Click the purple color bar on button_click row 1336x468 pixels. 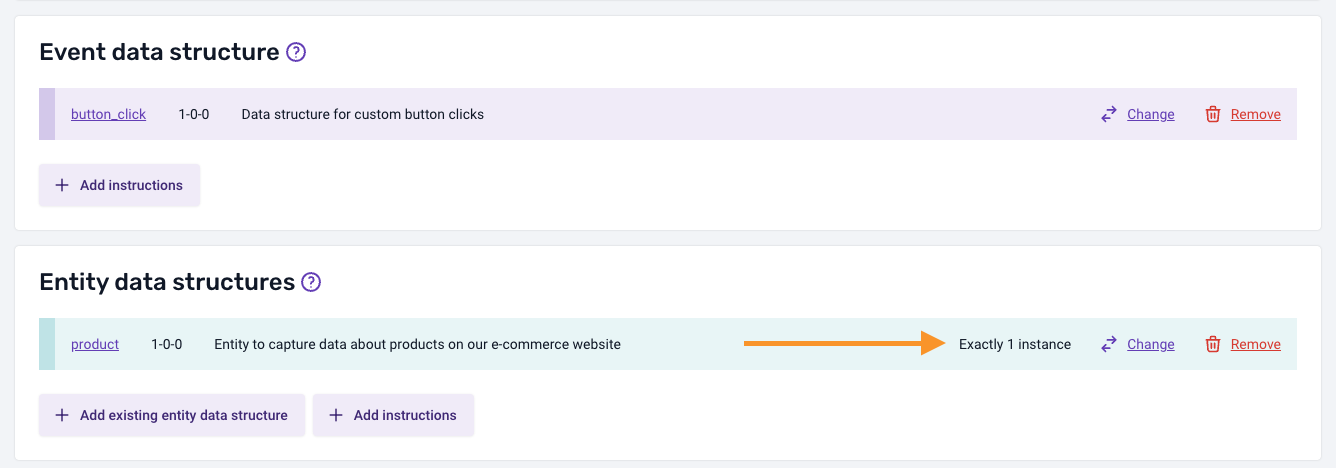(x=47, y=114)
